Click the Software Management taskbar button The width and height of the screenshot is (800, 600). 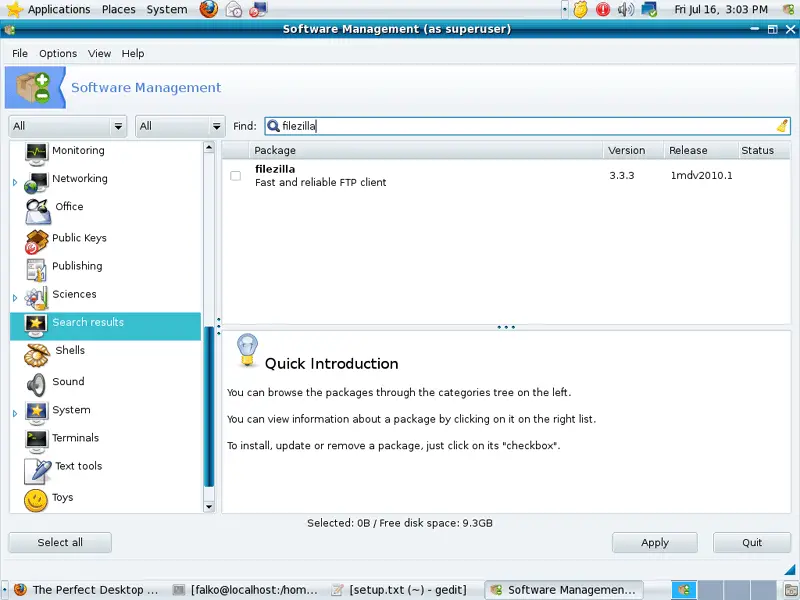click(x=563, y=590)
